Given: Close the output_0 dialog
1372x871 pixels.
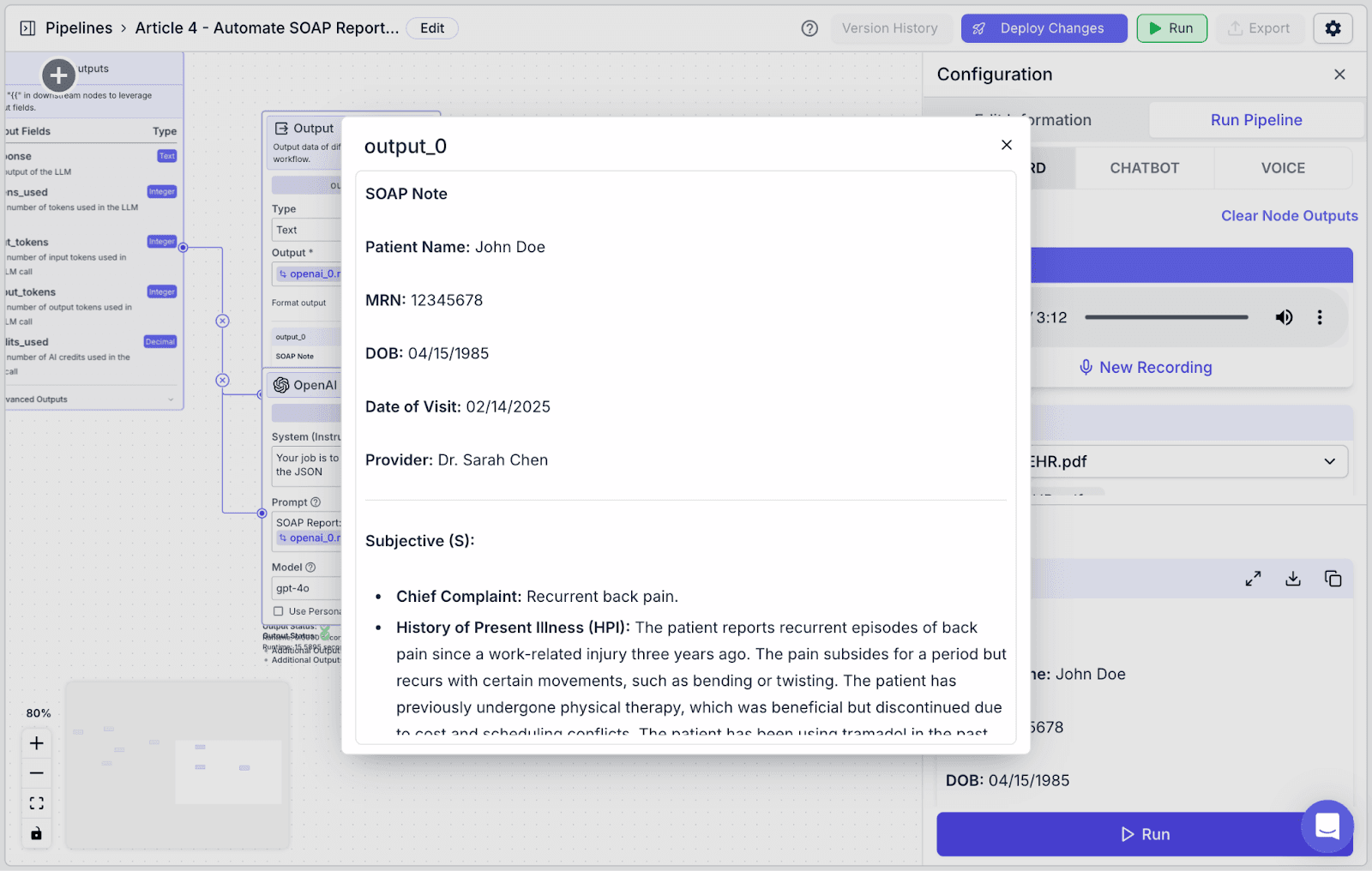Looking at the screenshot, I should 1007,145.
